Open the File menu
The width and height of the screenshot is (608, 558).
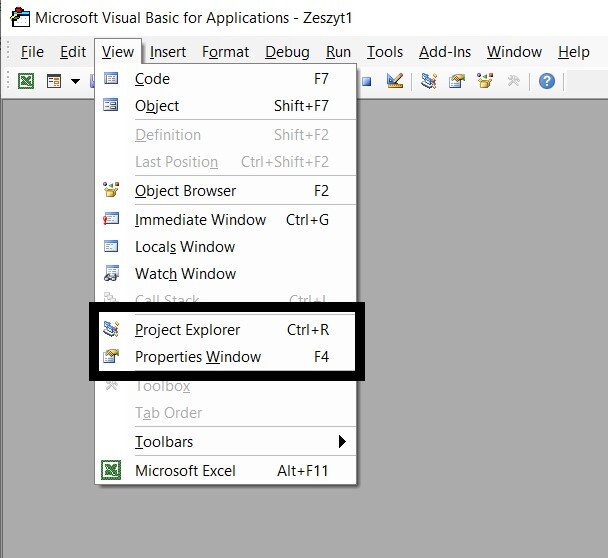click(32, 52)
